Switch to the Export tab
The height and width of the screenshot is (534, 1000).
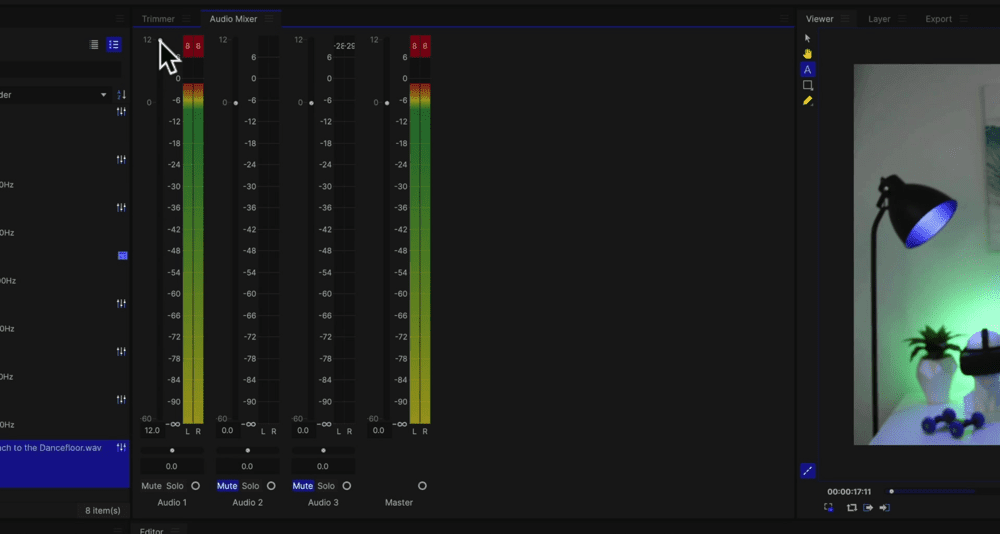point(939,19)
